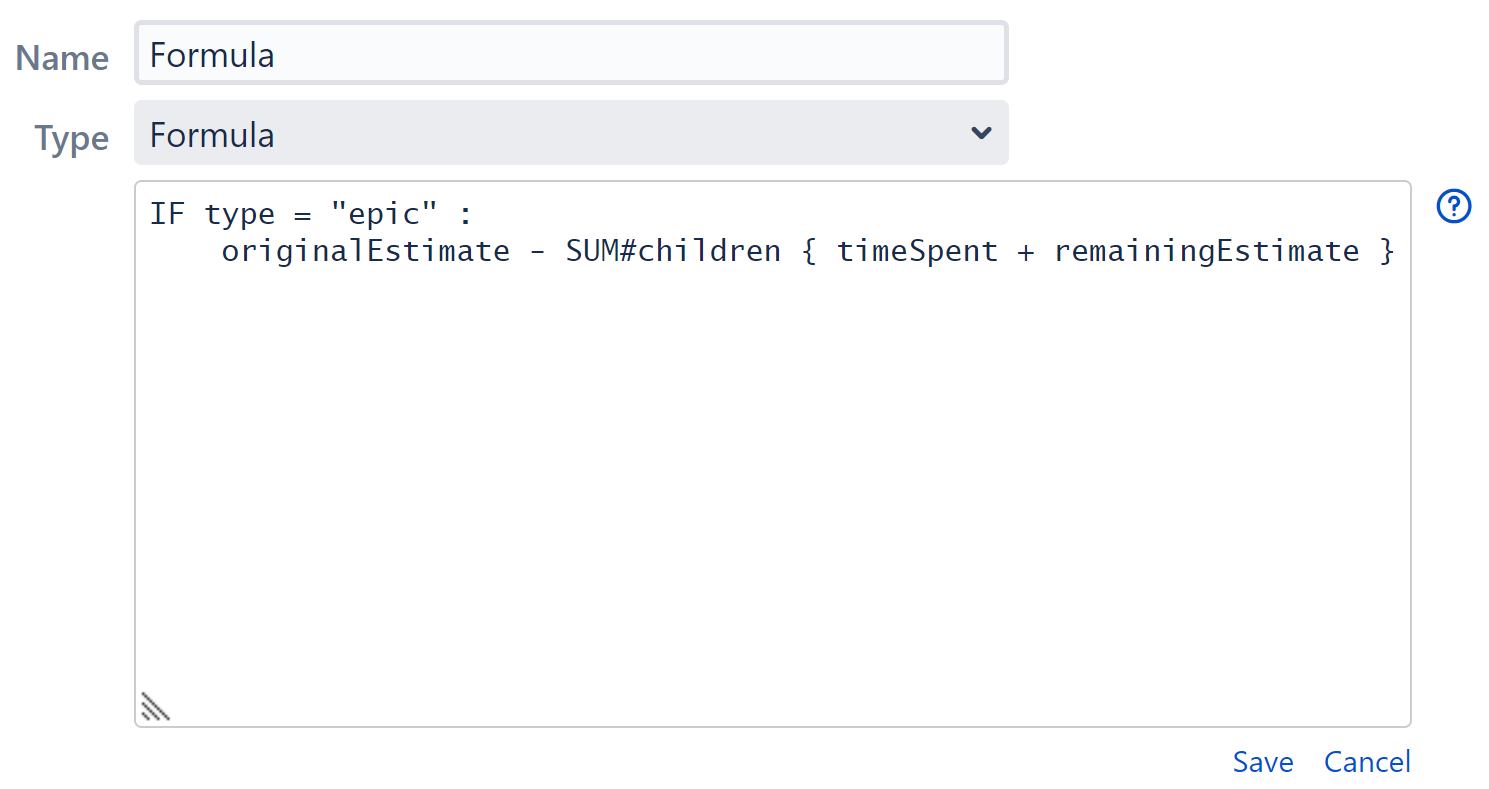Click the remainingEstimate variable in the formula
Image resolution: width=1489 pixels, height=789 pixels.
pyautogui.click(x=1206, y=251)
